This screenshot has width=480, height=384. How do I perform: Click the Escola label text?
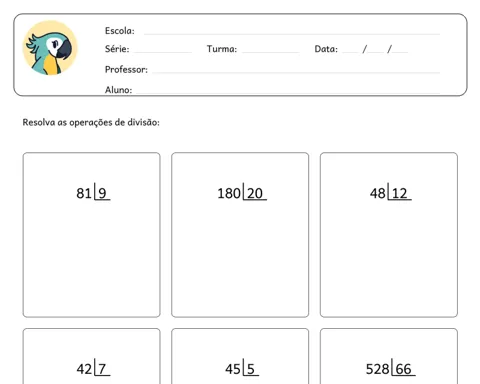pyautogui.click(x=120, y=31)
